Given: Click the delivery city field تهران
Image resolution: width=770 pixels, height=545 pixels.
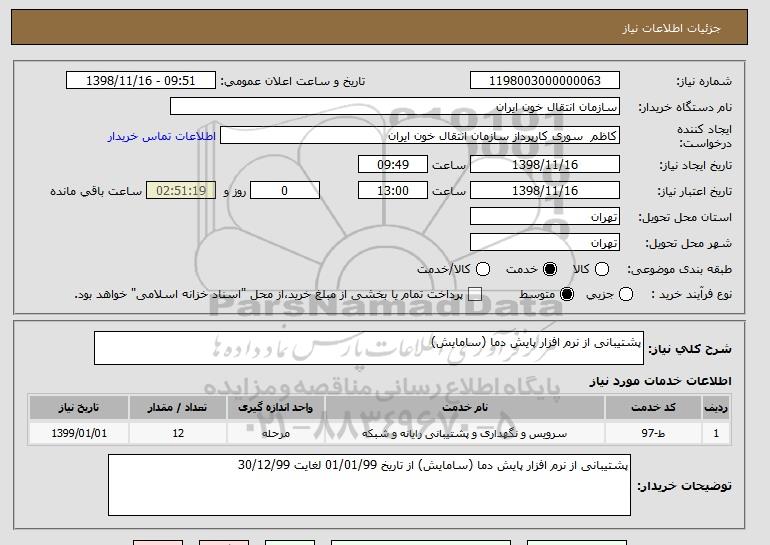Looking at the screenshot, I should coord(545,243).
